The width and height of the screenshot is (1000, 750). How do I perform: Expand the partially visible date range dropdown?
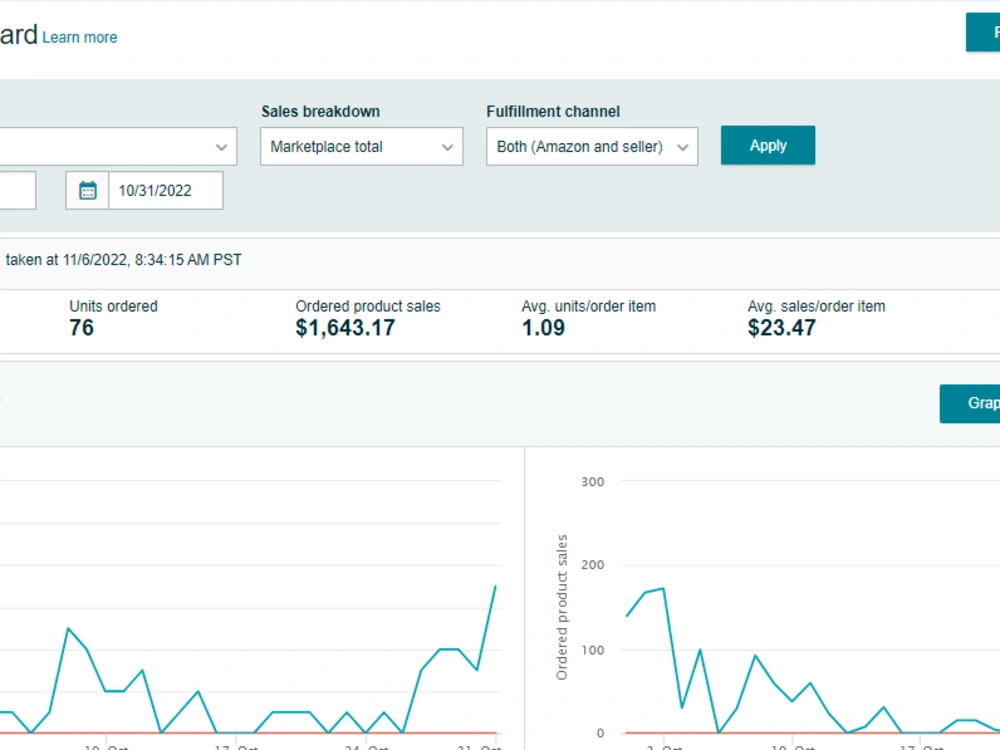click(x=118, y=147)
